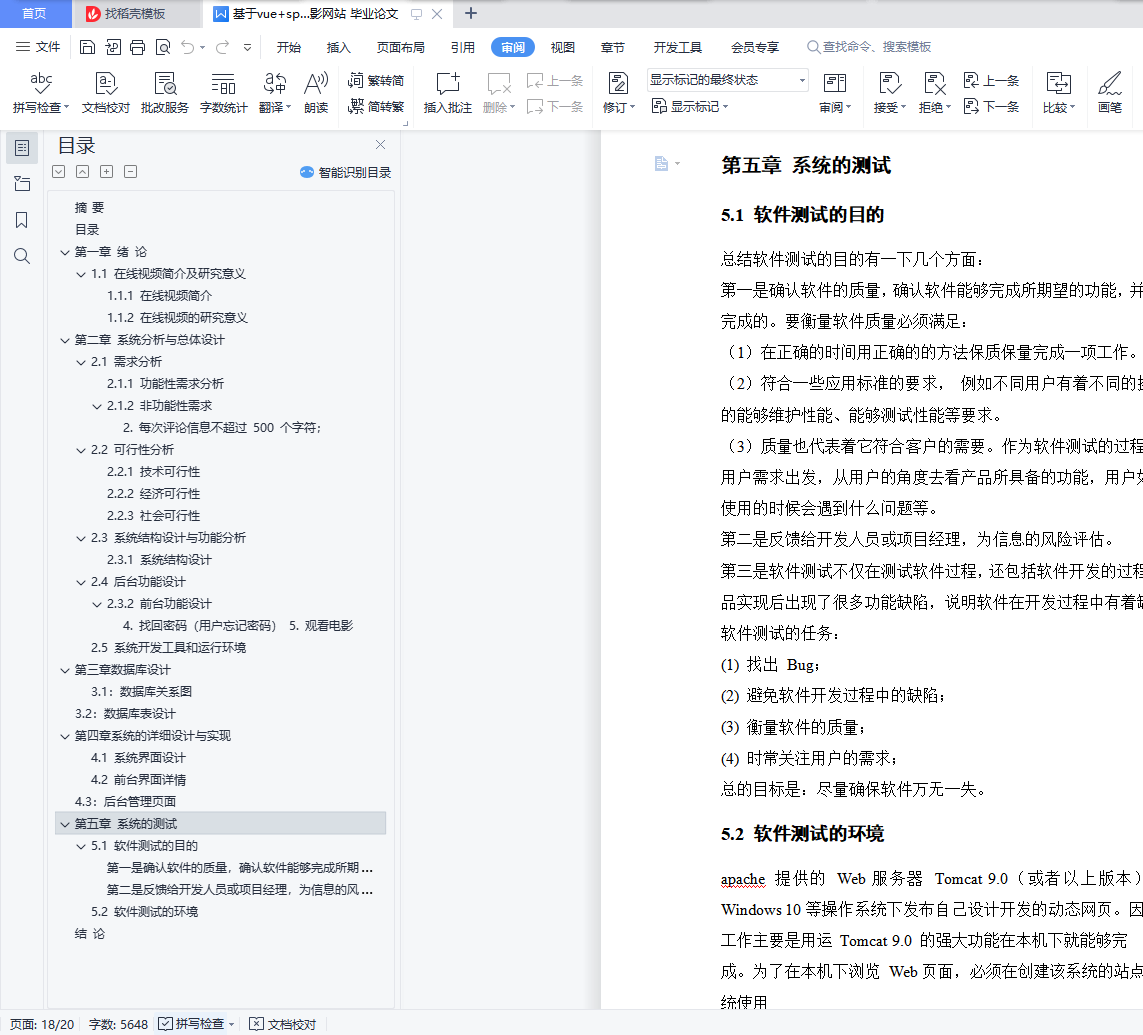Screen dimensions: 1143x1035
Task: Click the print icon in quick toolbar
Action: 138,47
